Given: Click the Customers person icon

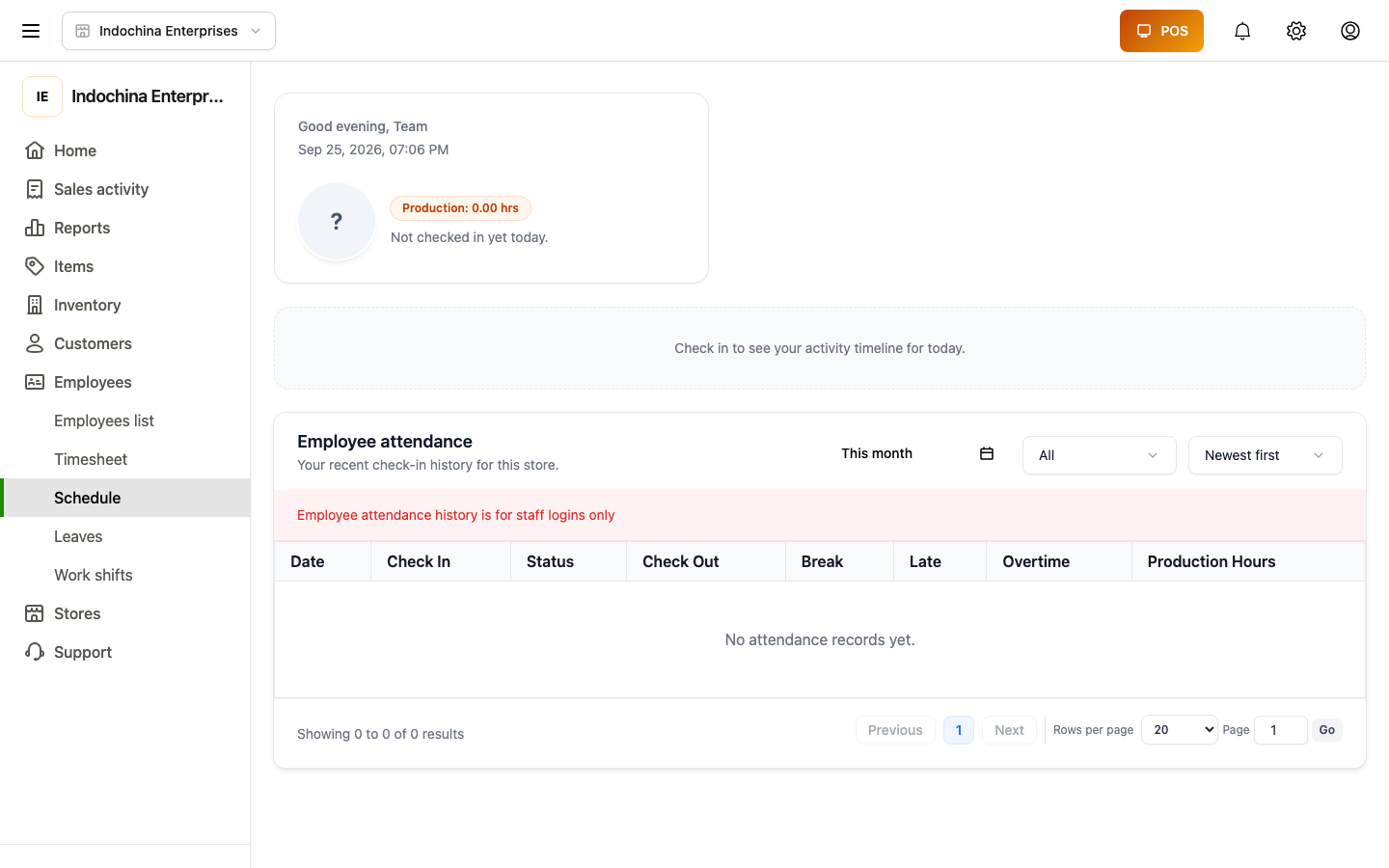Looking at the screenshot, I should [35, 343].
